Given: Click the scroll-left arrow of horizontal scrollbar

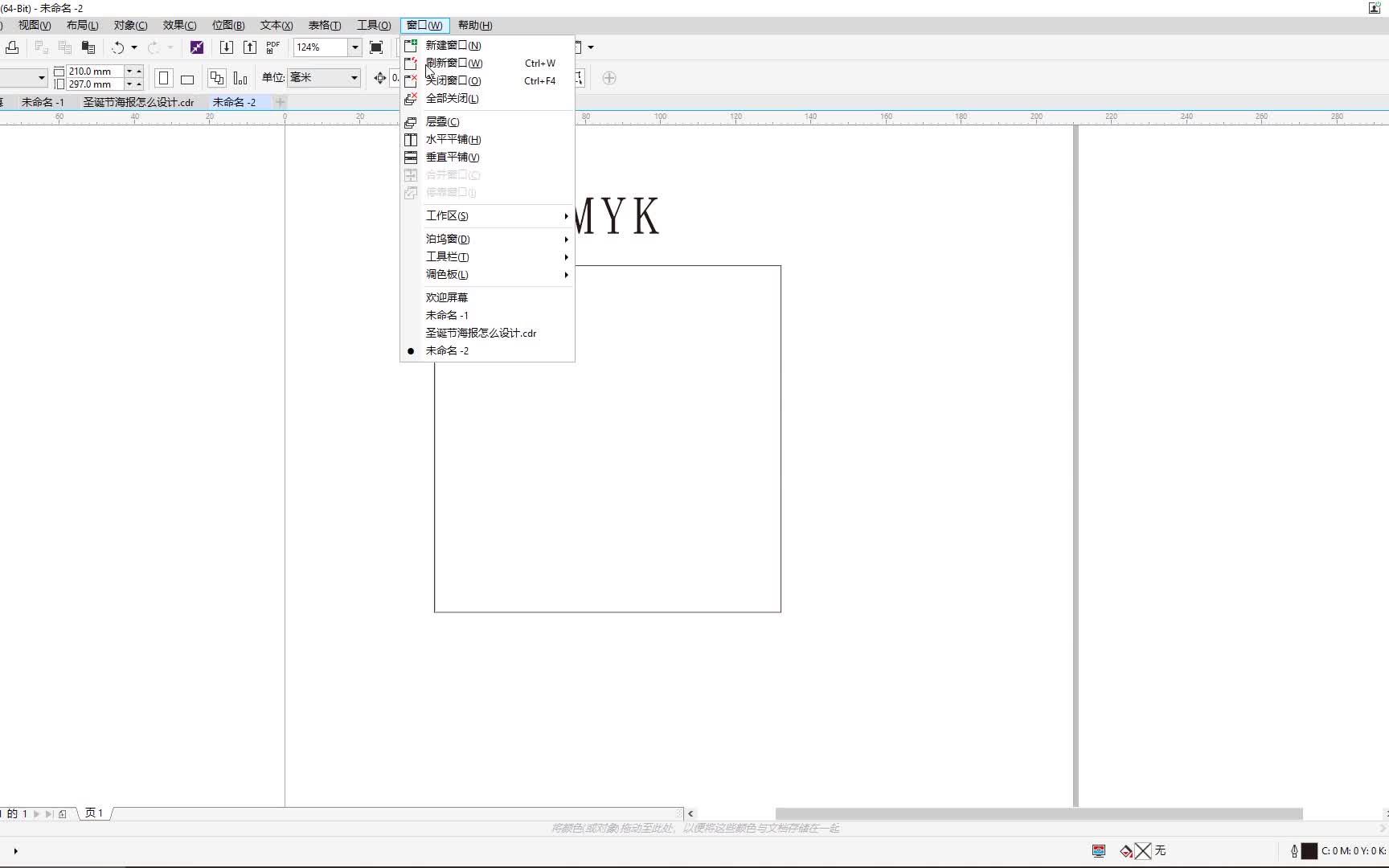Looking at the screenshot, I should point(690,813).
